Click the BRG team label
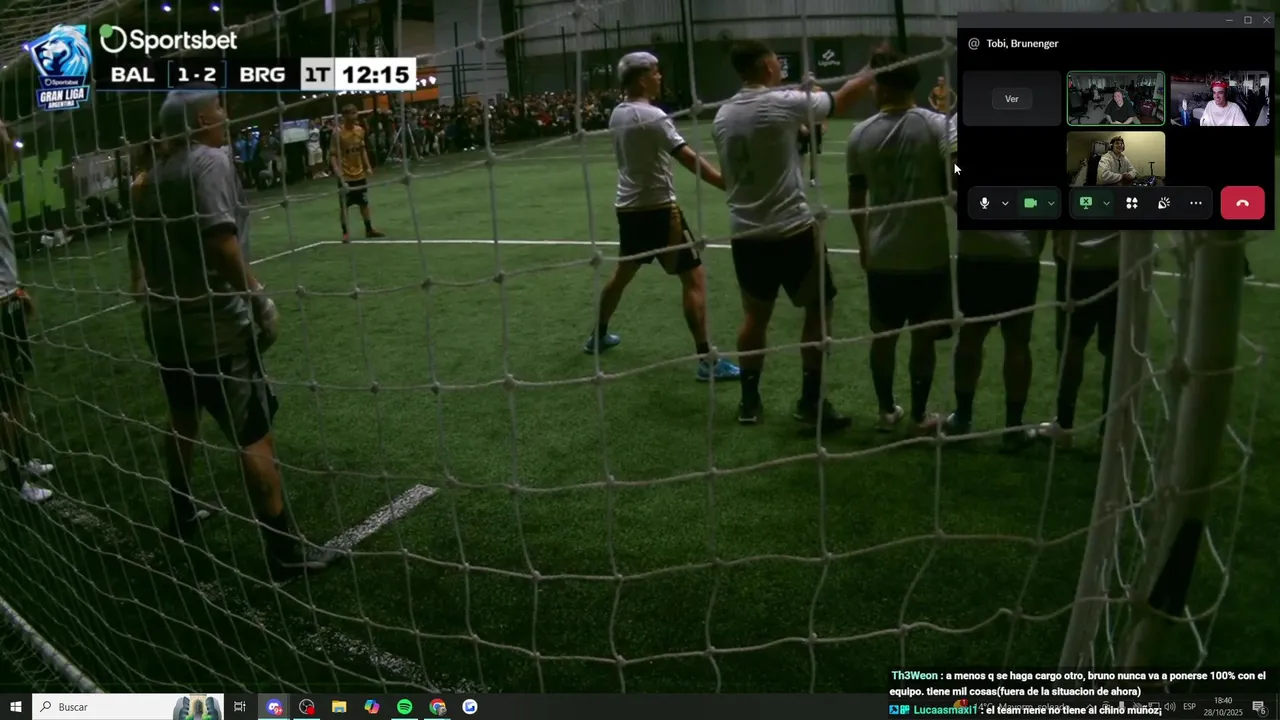 [x=262, y=75]
